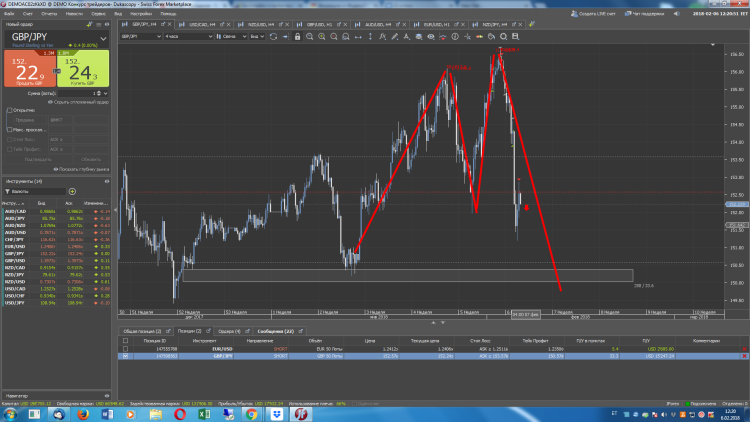Click the save chart floppy disk icon
The width and height of the screenshot is (750, 422).
[x=516, y=36]
